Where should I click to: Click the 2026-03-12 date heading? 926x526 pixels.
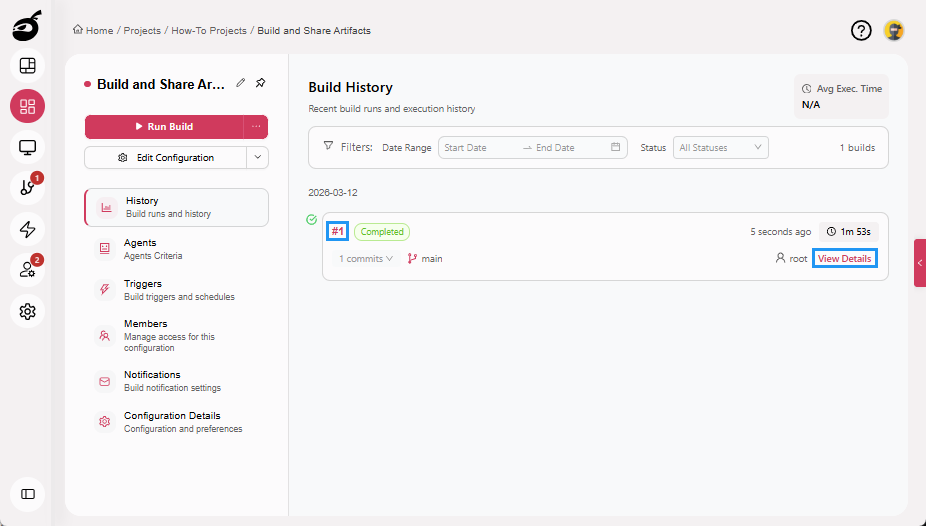pos(332,192)
